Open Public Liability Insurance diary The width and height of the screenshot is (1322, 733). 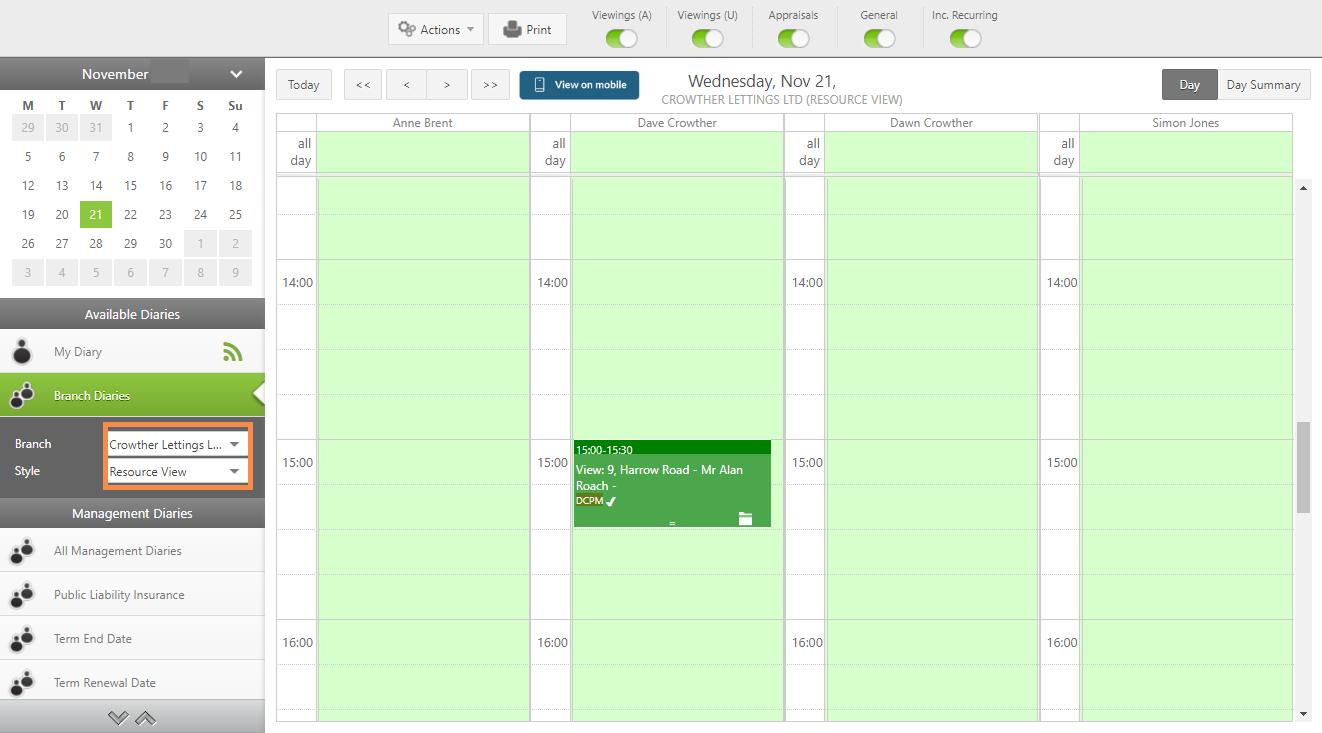coord(132,595)
